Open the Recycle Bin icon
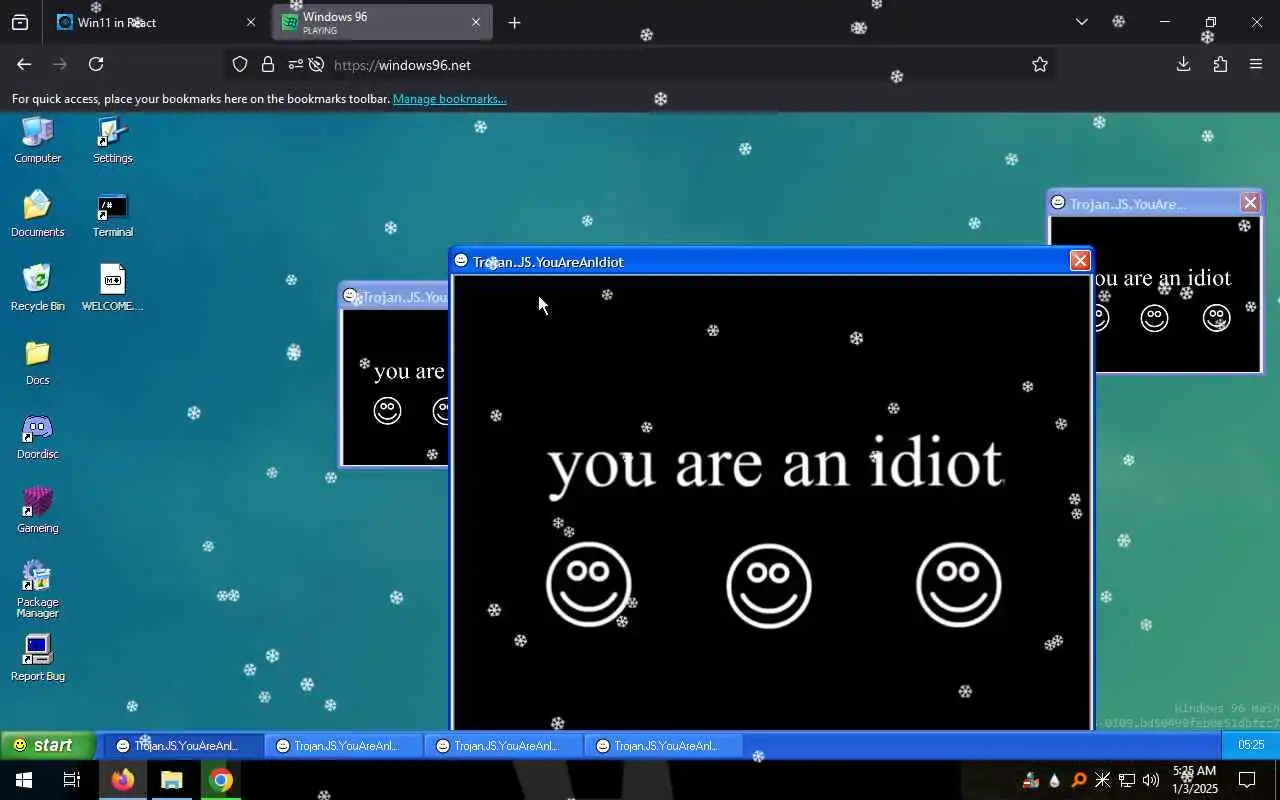The width and height of the screenshot is (1280, 800). (37, 287)
